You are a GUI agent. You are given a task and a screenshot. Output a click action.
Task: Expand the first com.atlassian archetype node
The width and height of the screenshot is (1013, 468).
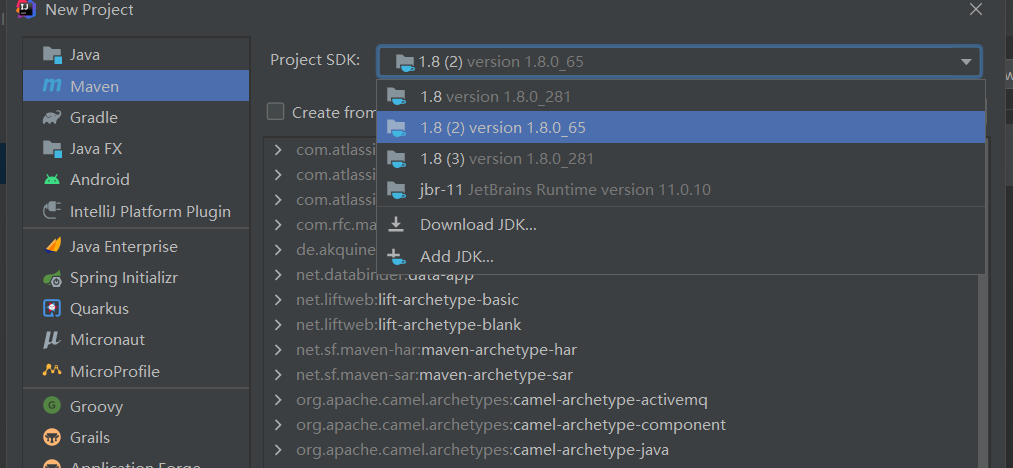pos(278,150)
